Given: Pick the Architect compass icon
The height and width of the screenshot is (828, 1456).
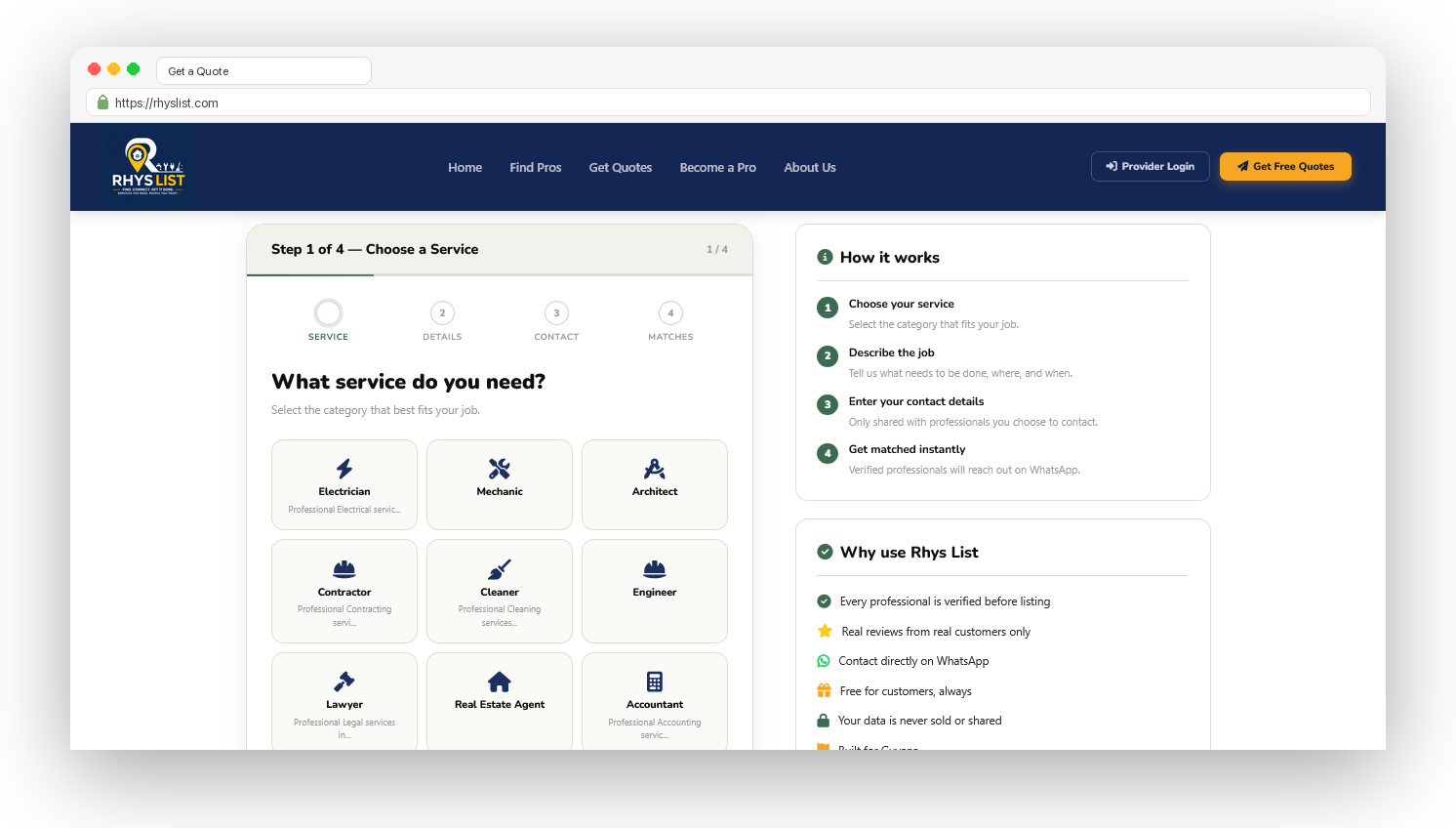Looking at the screenshot, I should click(x=655, y=469).
